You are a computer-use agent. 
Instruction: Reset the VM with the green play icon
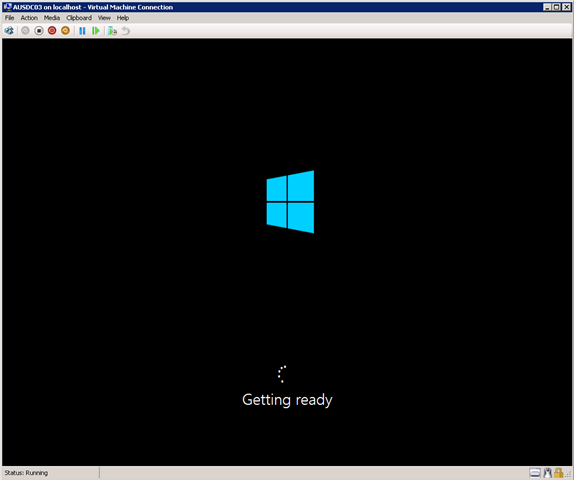click(96, 31)
